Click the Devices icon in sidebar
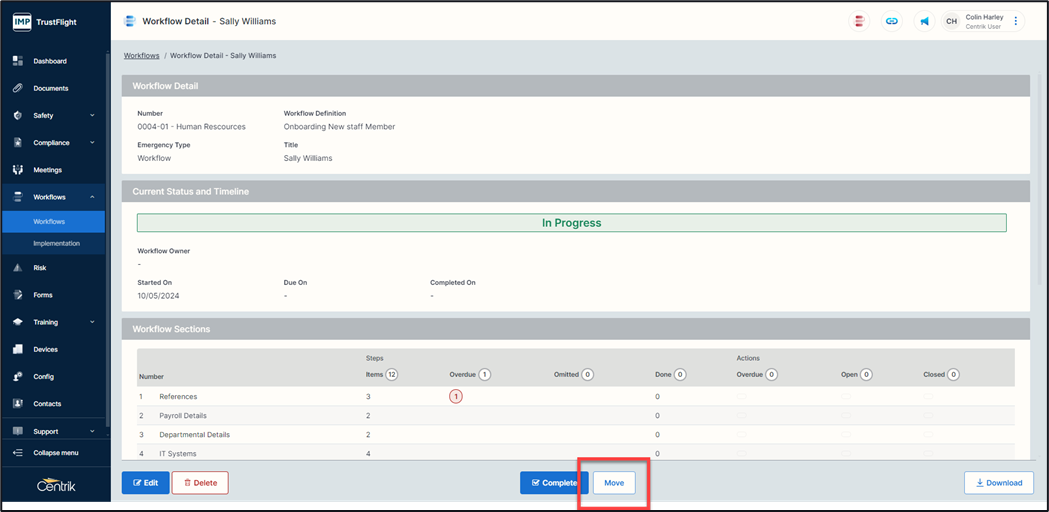Image resolution: width=1049 pixels, height=512 pixels. pyautogui.click(x=18, y=350)
